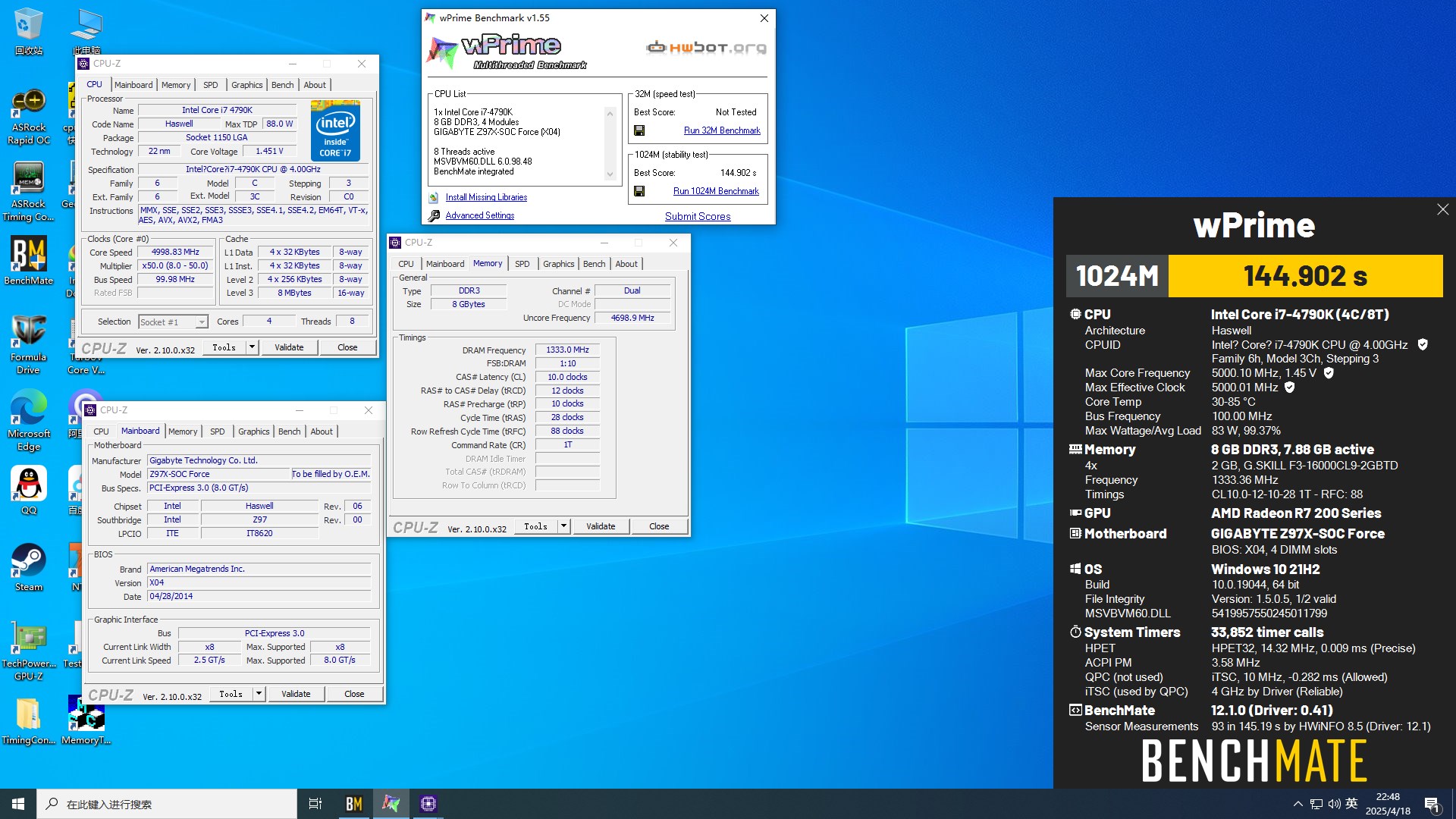Open Task View on taskbar

[x=315, y=804]
